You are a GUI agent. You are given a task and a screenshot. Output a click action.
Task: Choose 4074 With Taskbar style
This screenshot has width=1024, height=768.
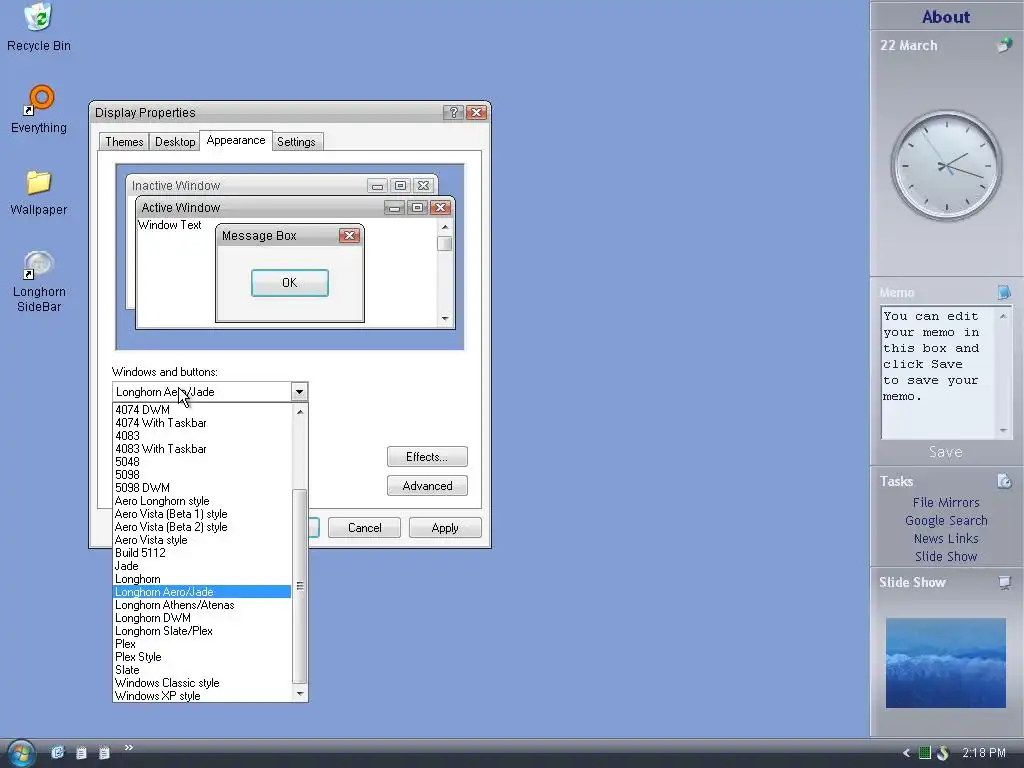[x=202, y=423]
